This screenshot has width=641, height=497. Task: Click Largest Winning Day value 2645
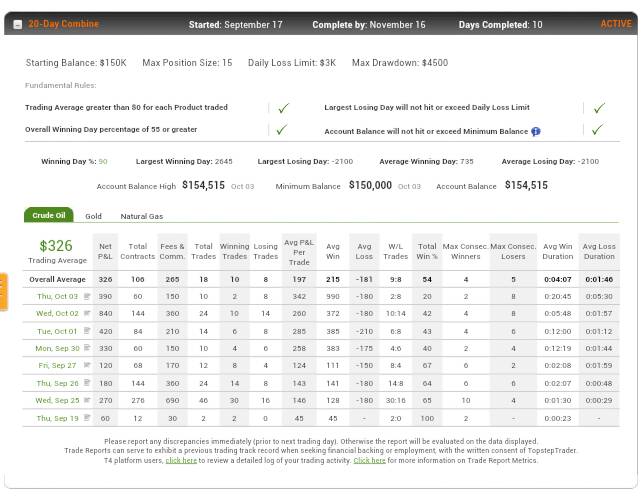coord(223,161)
